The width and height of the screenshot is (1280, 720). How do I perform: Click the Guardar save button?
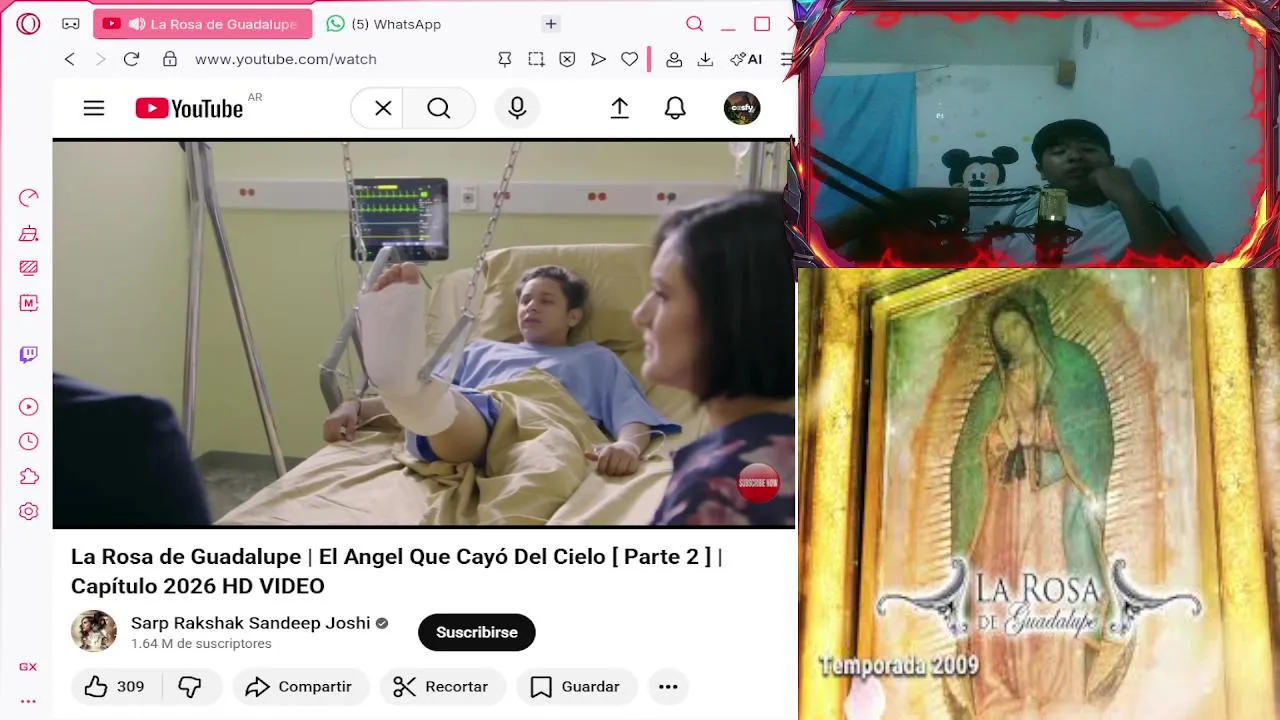[576, 687]
